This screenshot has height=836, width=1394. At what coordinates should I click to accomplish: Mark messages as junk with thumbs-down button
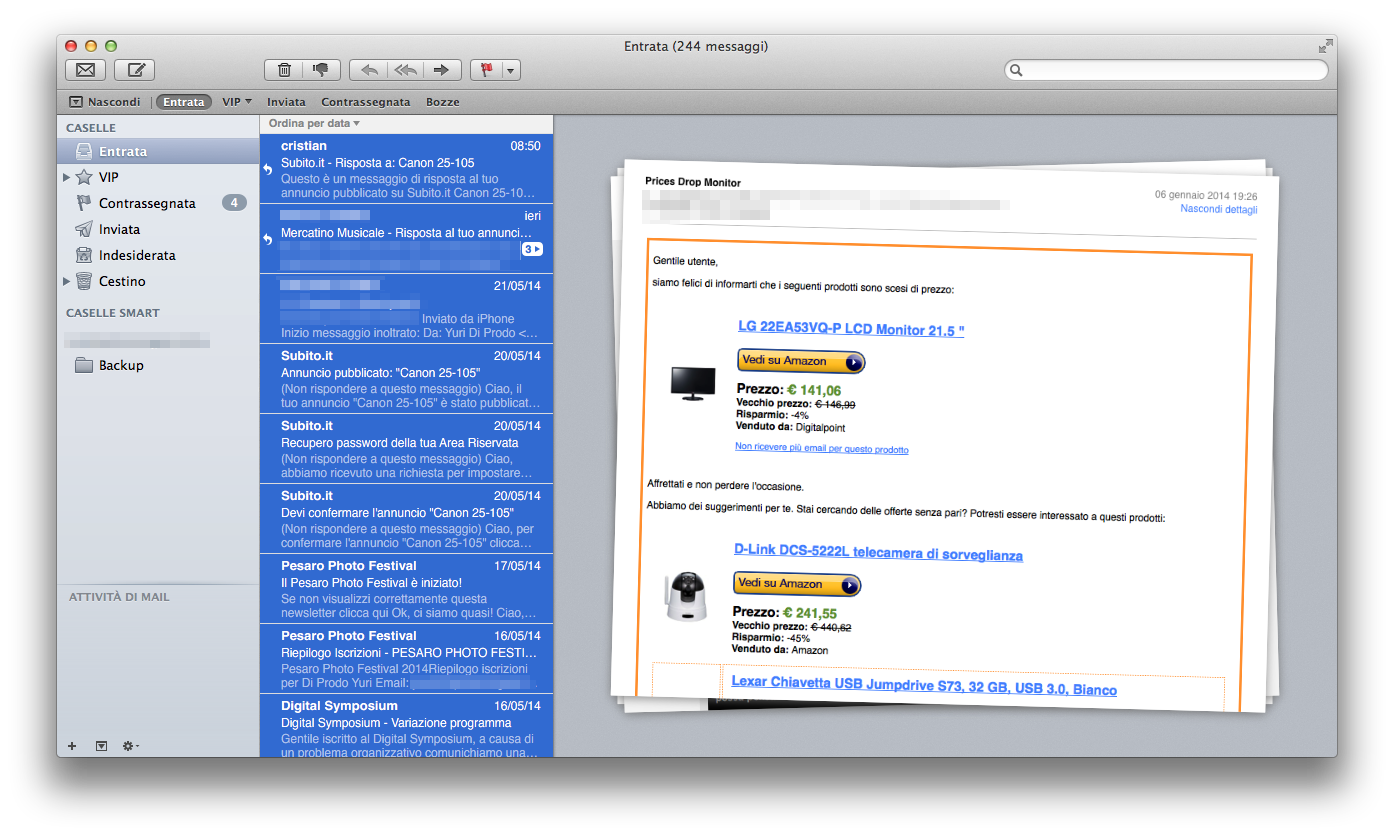tap(320, 70)
